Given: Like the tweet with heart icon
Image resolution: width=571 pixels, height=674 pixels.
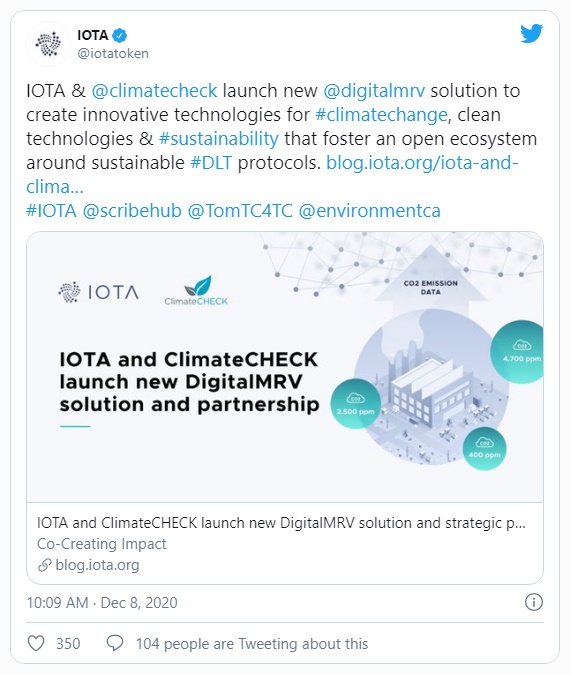Looking at the screenshot, I should point(36,643).
